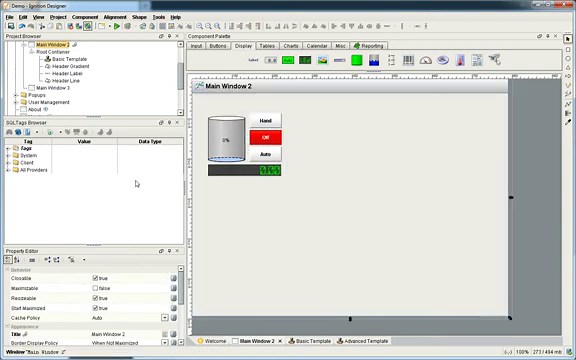The image size is (576, 360).
Task: Toggle the Closable property checkbox
Action: coord(95,278)
